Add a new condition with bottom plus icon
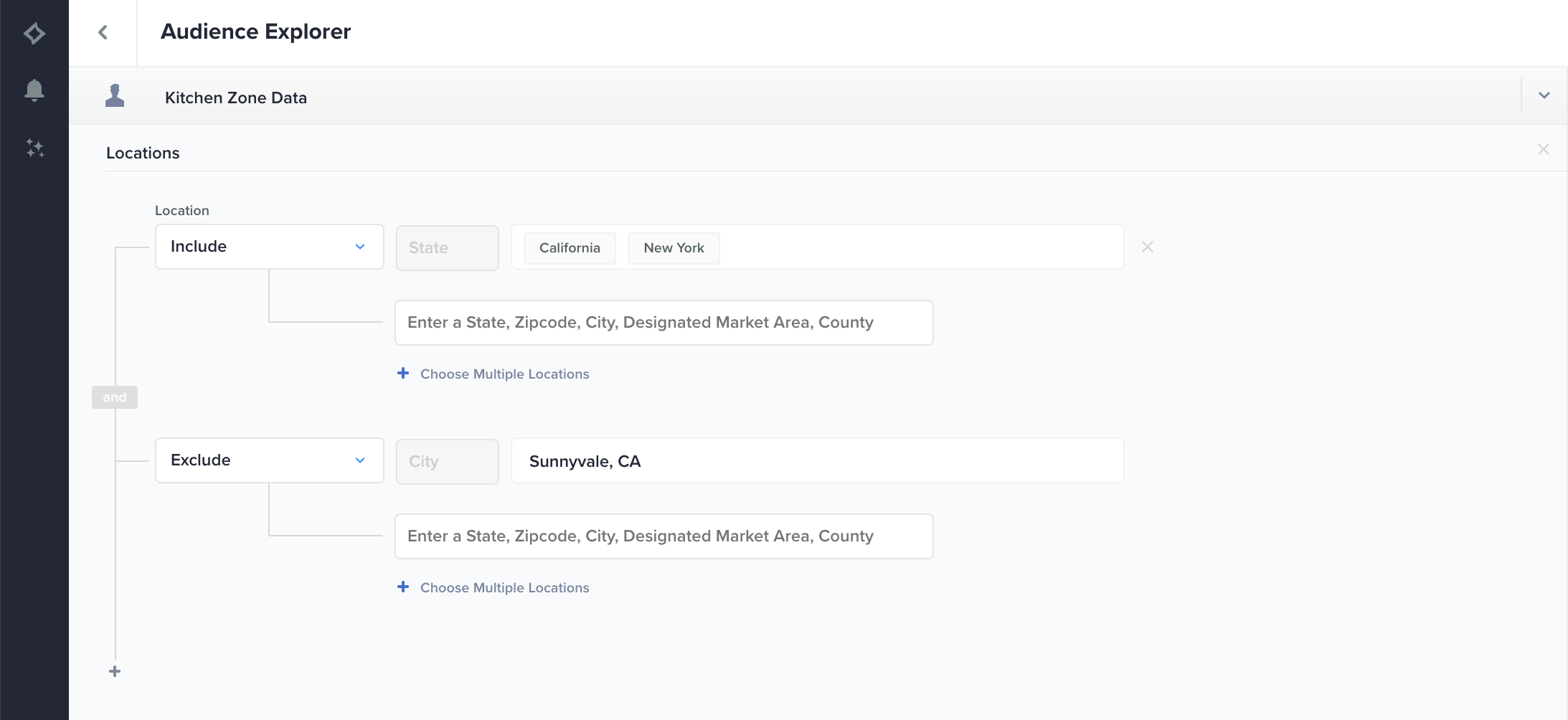 click(115, 671)
